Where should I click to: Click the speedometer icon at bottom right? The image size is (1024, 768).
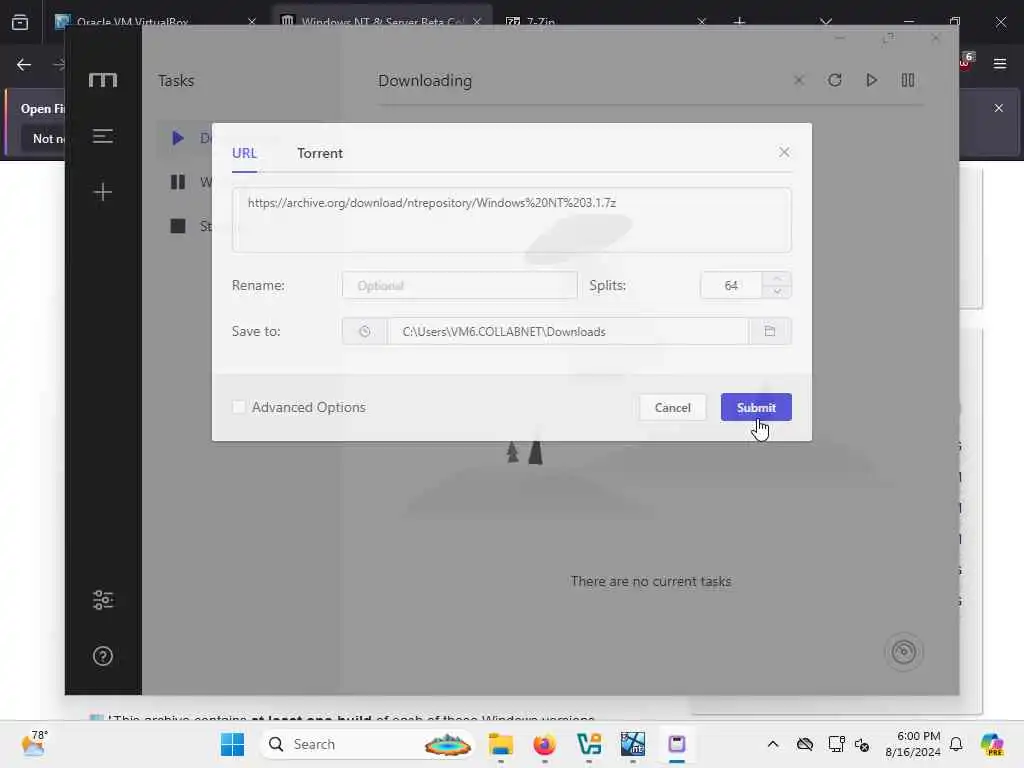point(904,652)
